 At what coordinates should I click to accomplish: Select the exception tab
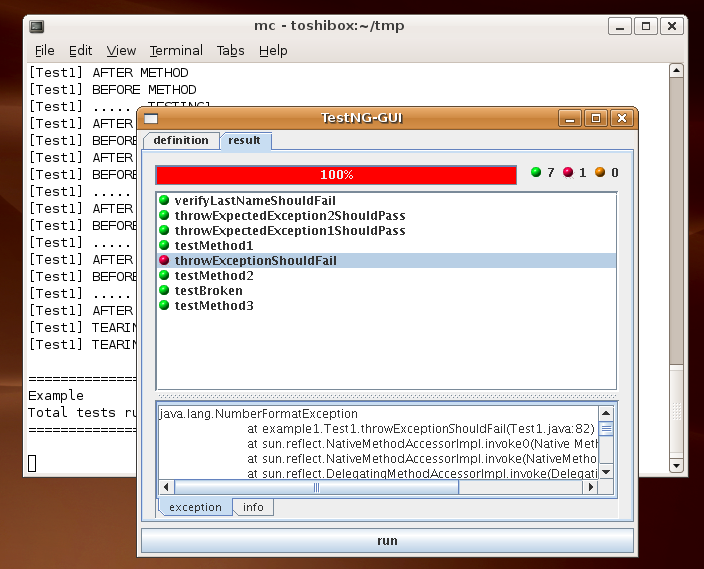[195, 507]
